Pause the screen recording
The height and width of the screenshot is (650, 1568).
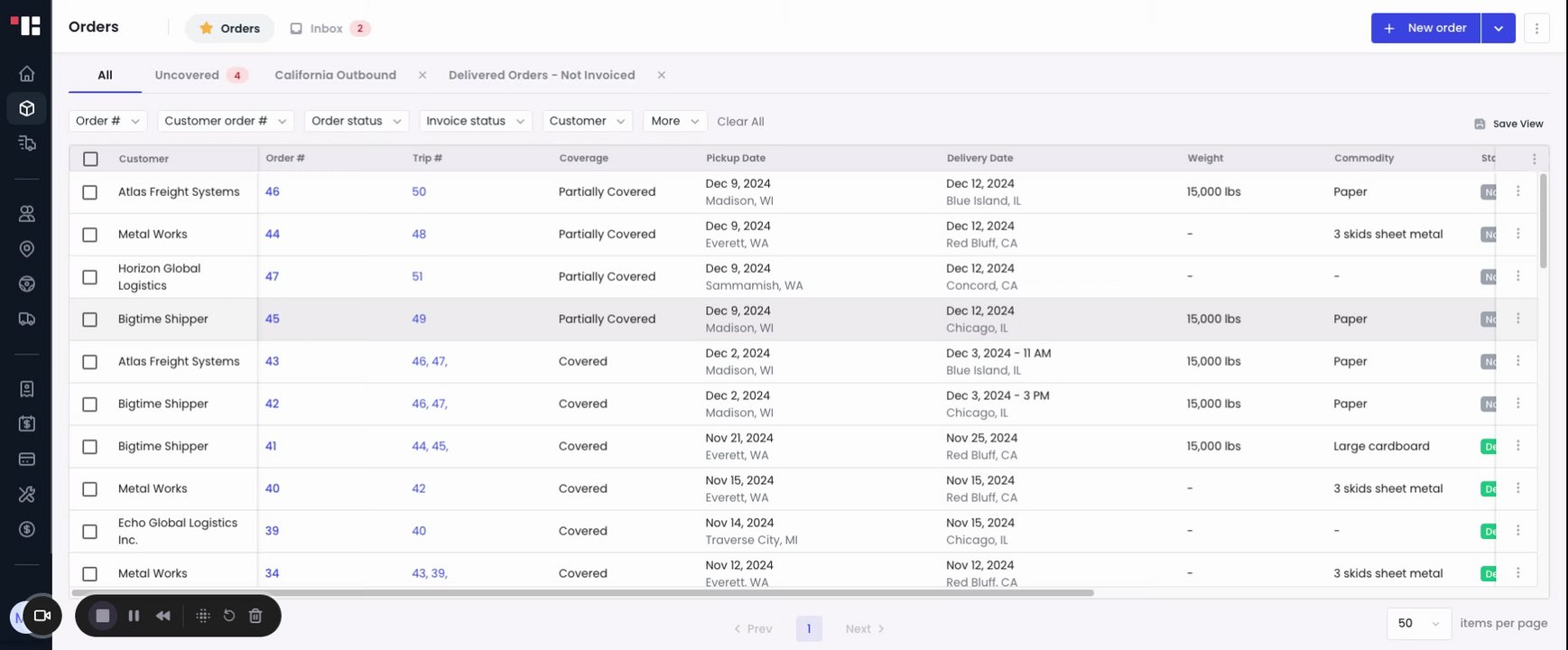(134, 616)
